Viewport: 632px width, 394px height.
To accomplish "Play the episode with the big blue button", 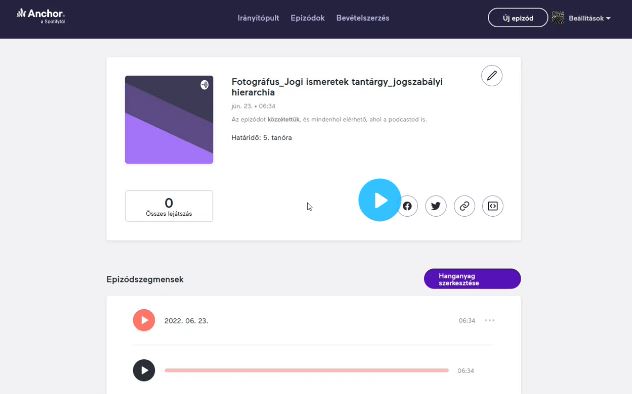I will [x=380, y=200].
